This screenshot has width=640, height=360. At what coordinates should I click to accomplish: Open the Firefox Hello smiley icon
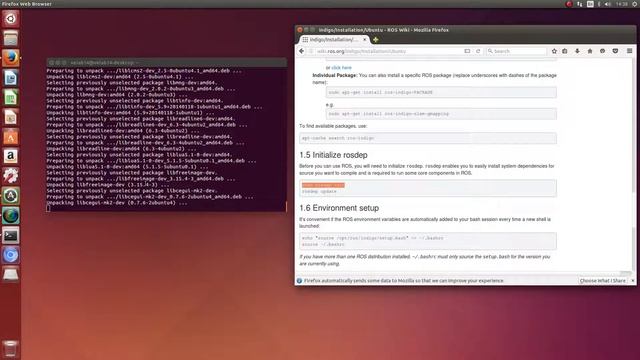point(602,51)
